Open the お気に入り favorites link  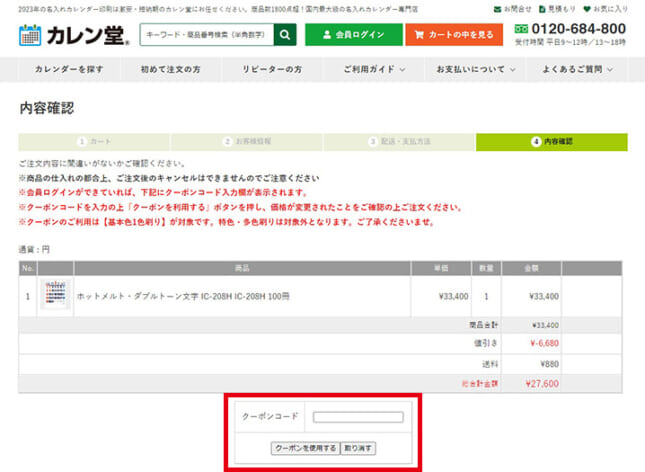606,9
